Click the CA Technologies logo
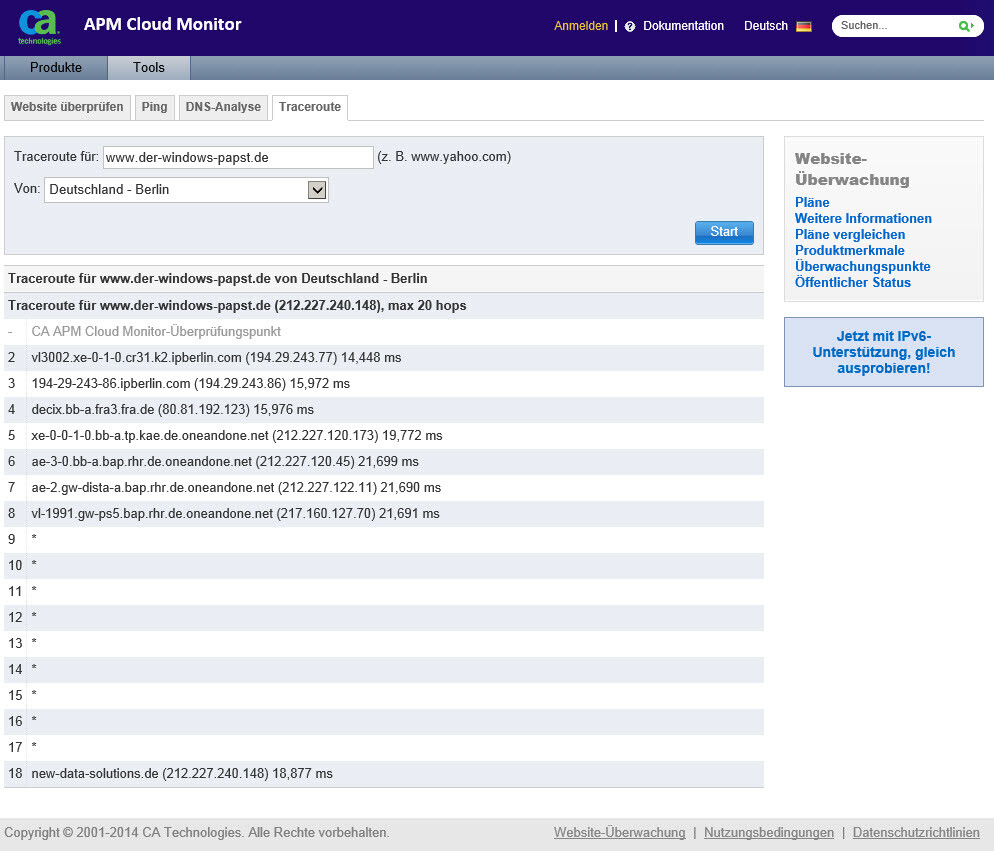994x851 pixels. click(x=39, y=27)
